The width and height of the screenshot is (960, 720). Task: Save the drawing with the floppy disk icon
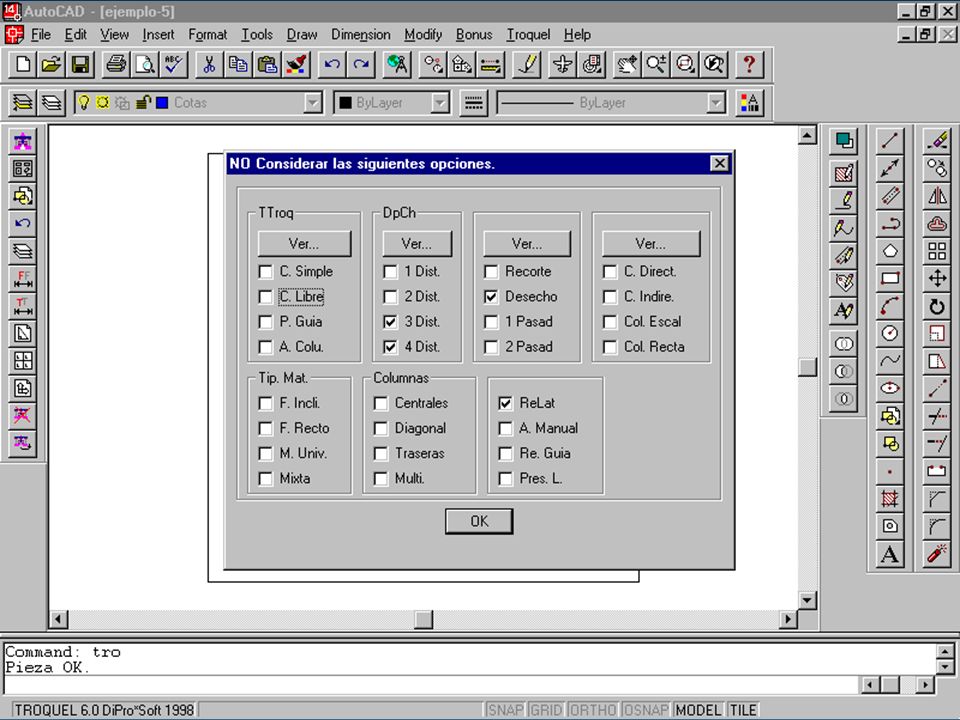(80, 64)
